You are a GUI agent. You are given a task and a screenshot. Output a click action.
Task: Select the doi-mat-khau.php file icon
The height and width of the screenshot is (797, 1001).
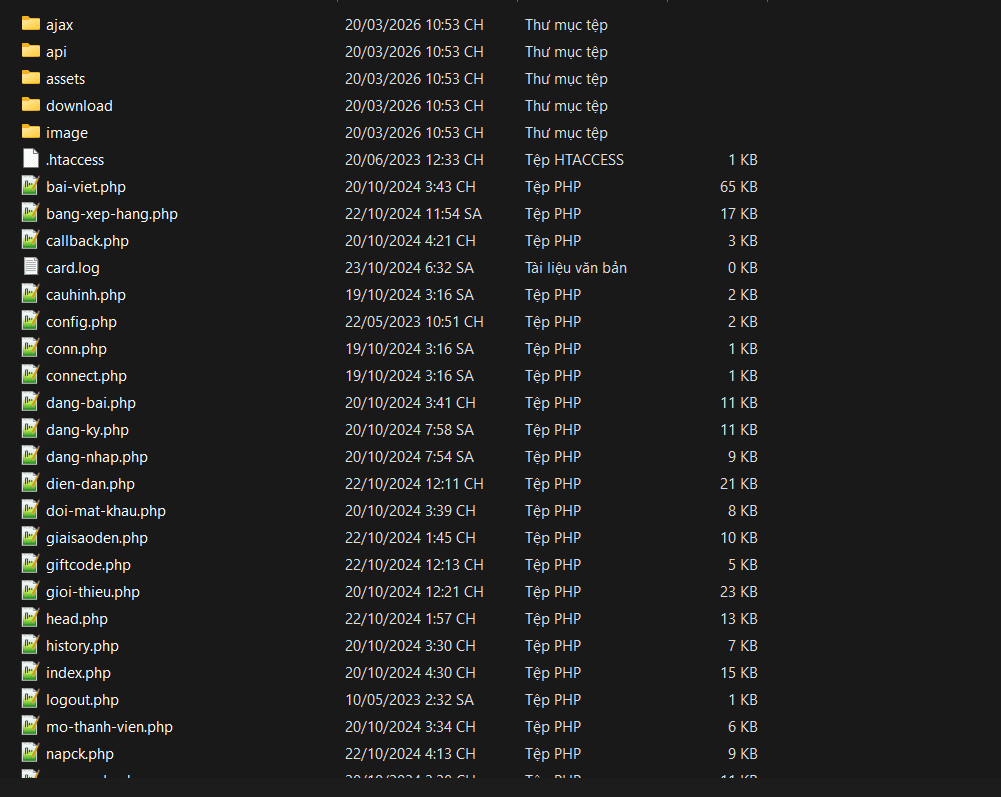pyautogui.click(x=31, y=510)
